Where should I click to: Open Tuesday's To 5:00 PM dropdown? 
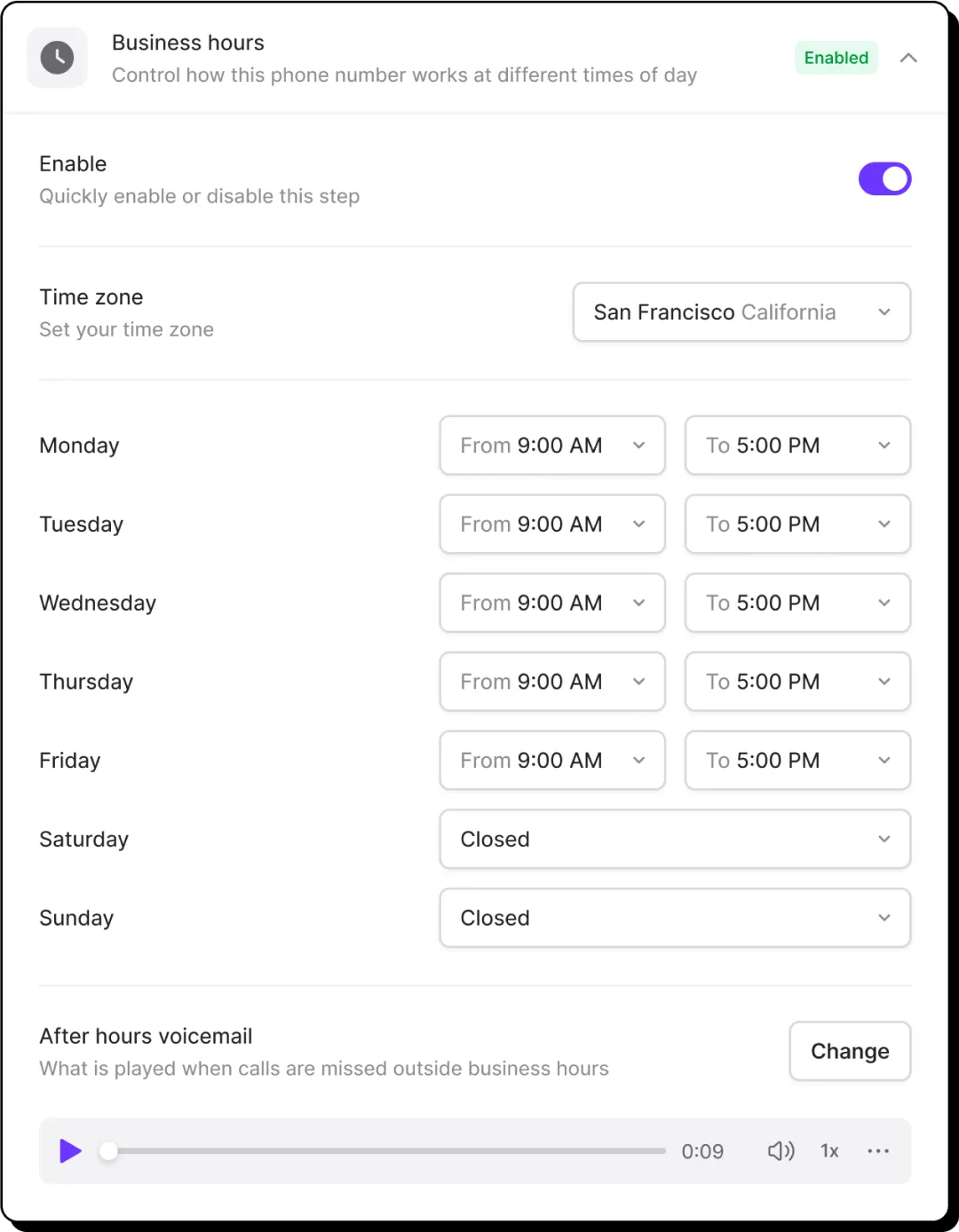(797, 524)
